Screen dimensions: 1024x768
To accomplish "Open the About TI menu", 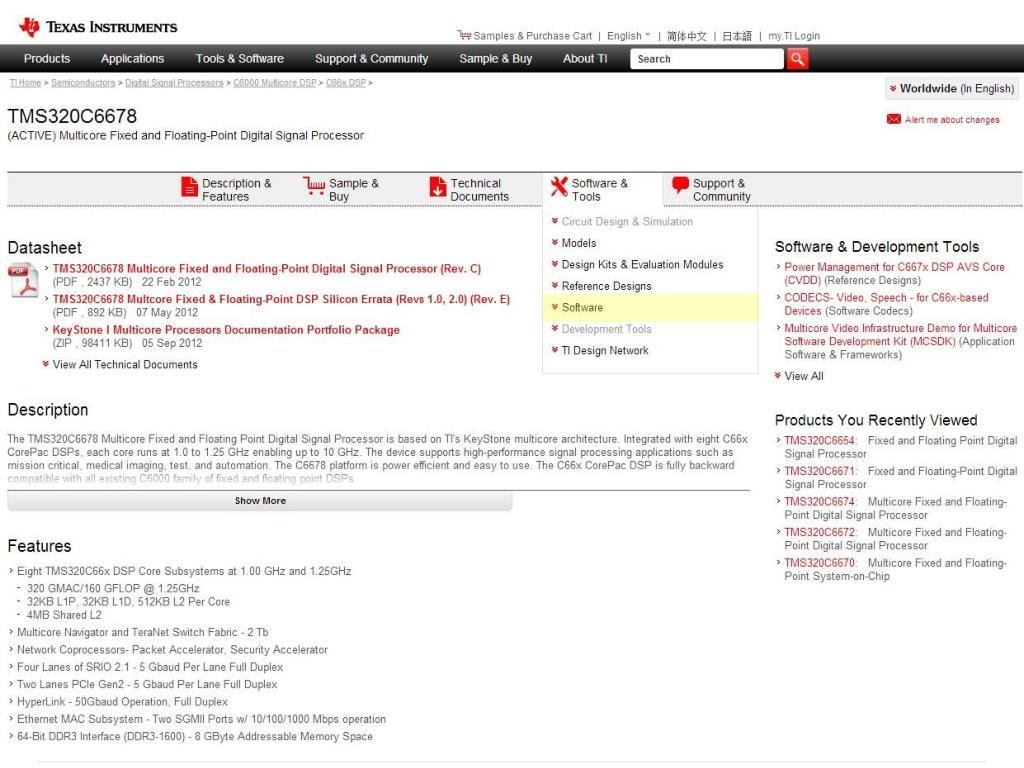I will coord(585,59).
